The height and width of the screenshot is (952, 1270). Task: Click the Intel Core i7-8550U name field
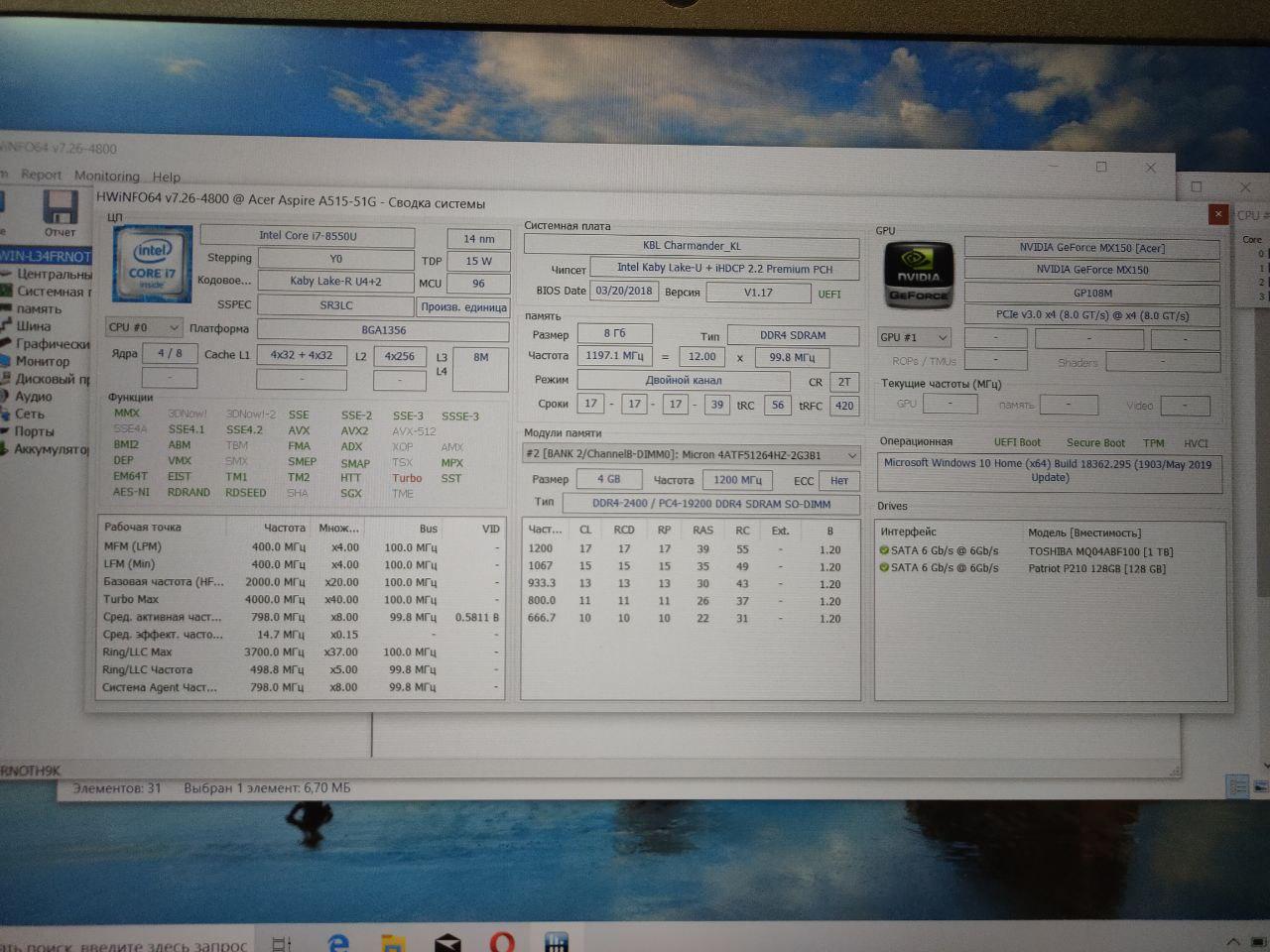308,236
